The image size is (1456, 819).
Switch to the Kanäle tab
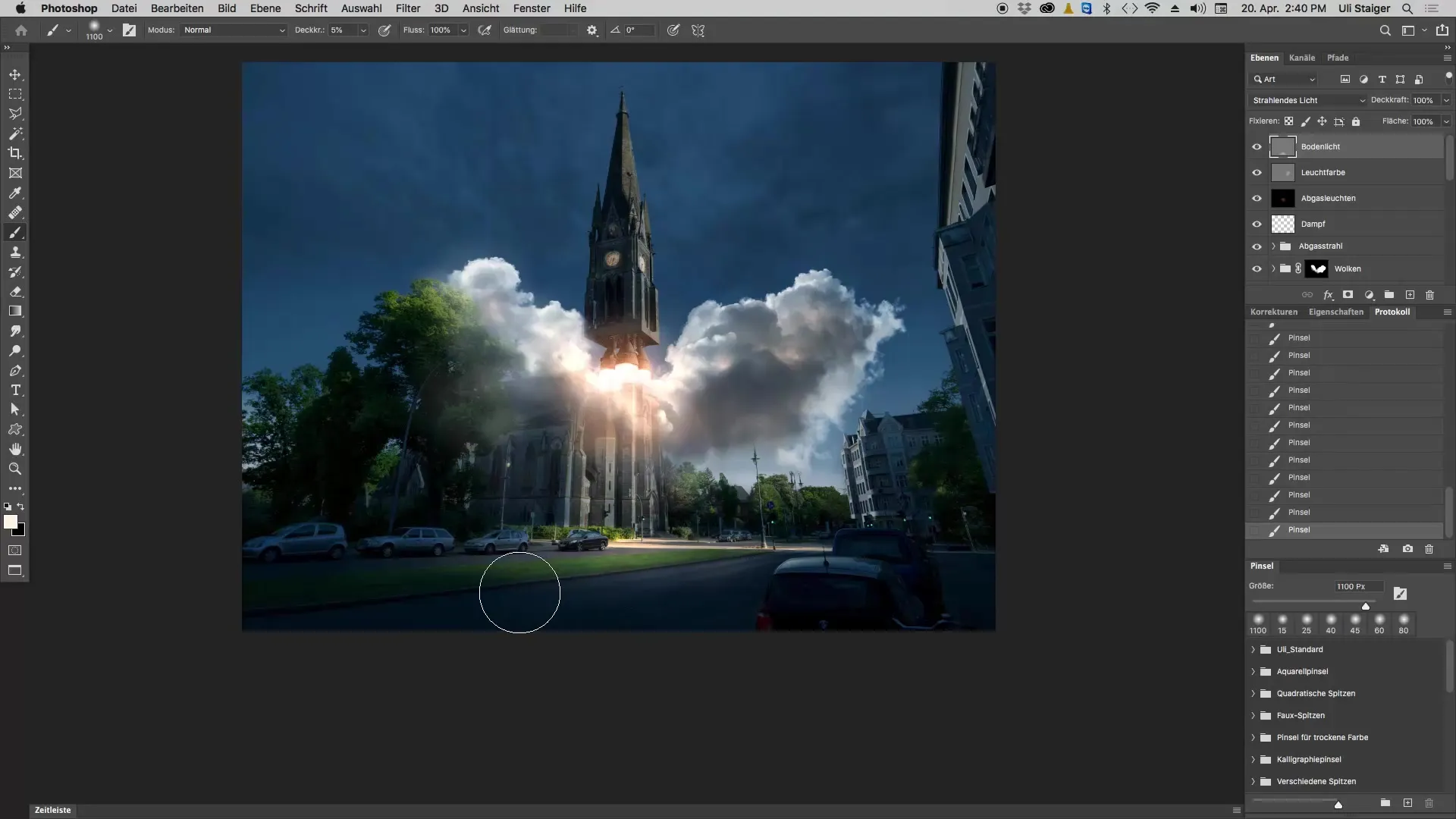(x=1302, y=58)
